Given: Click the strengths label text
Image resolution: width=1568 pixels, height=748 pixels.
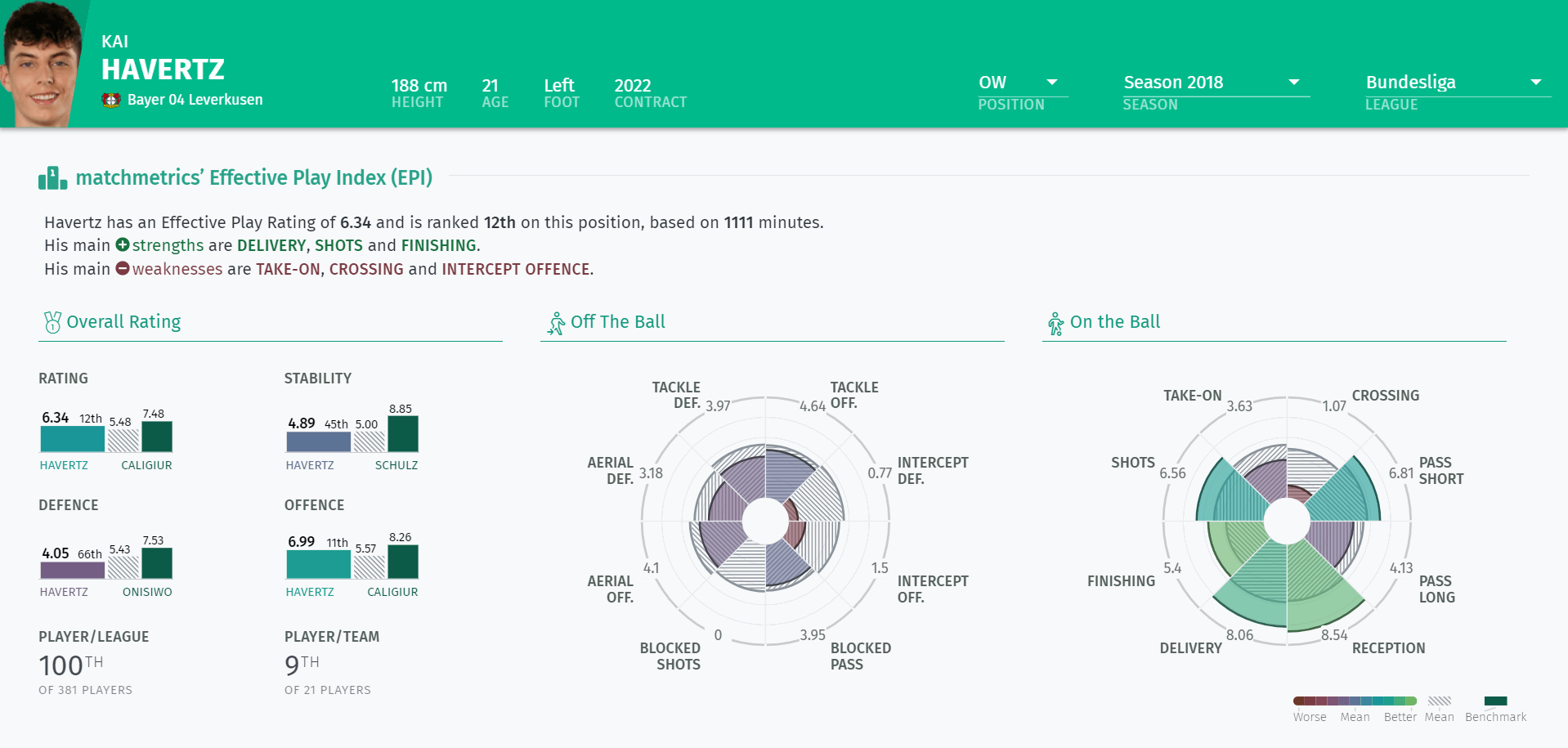Looking at the screenshot, I should [168, 245].
